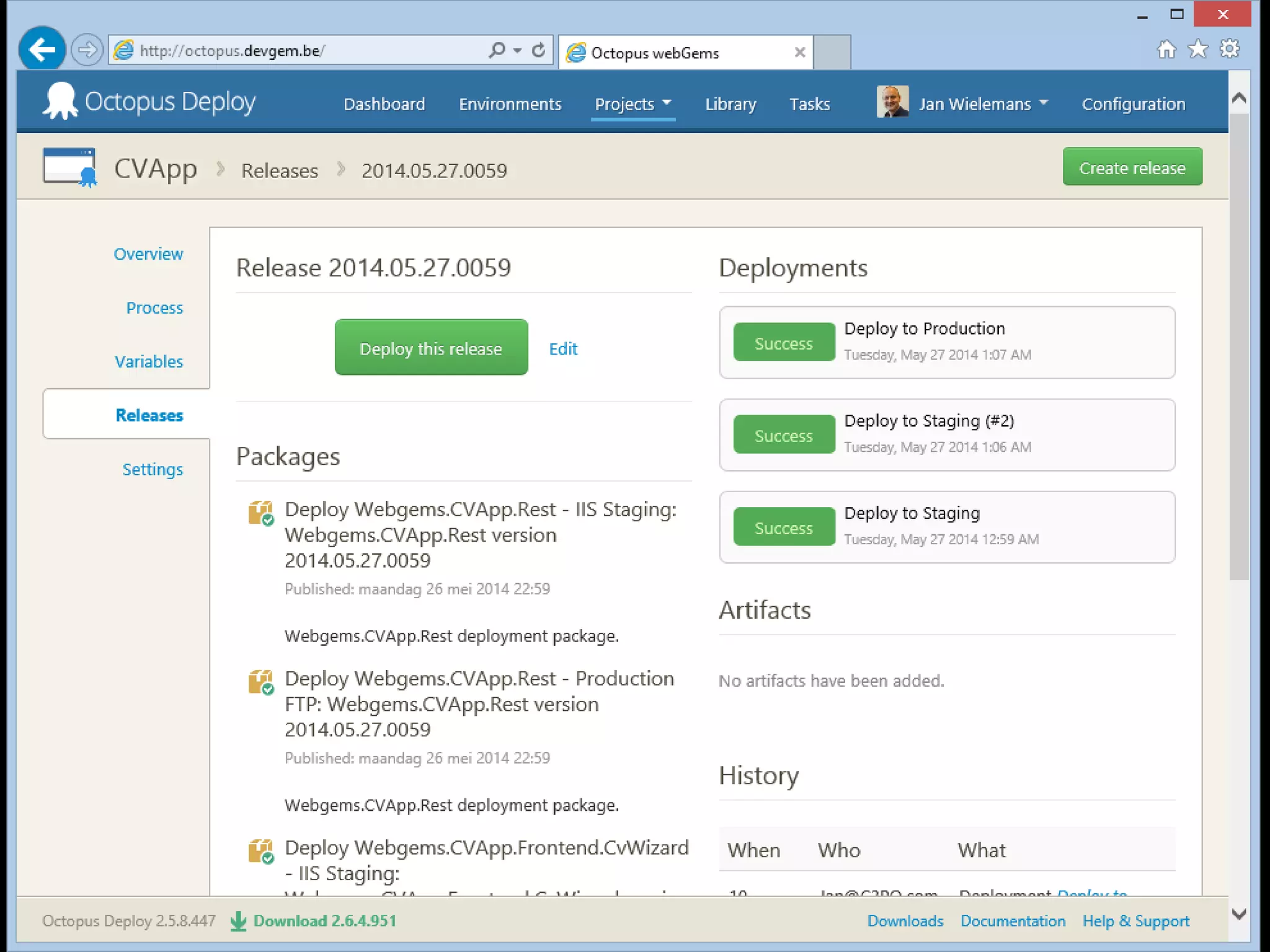1270x952 pixels.
Task: Open Deploy to Staging (#2) deployment
Action: [947, 434]
